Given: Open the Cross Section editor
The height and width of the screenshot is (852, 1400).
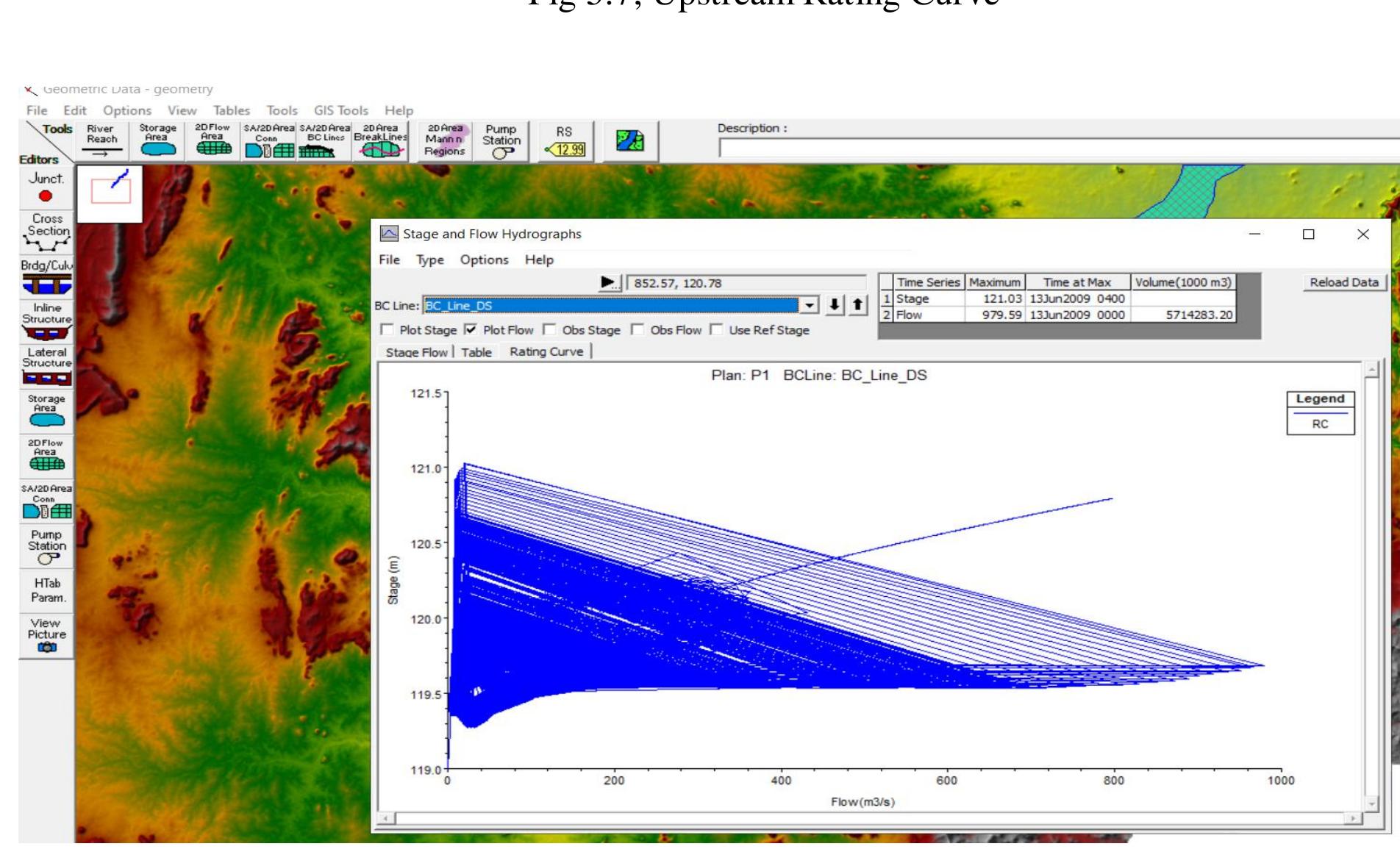Looking at the screenshot, I should click(46, 232).
